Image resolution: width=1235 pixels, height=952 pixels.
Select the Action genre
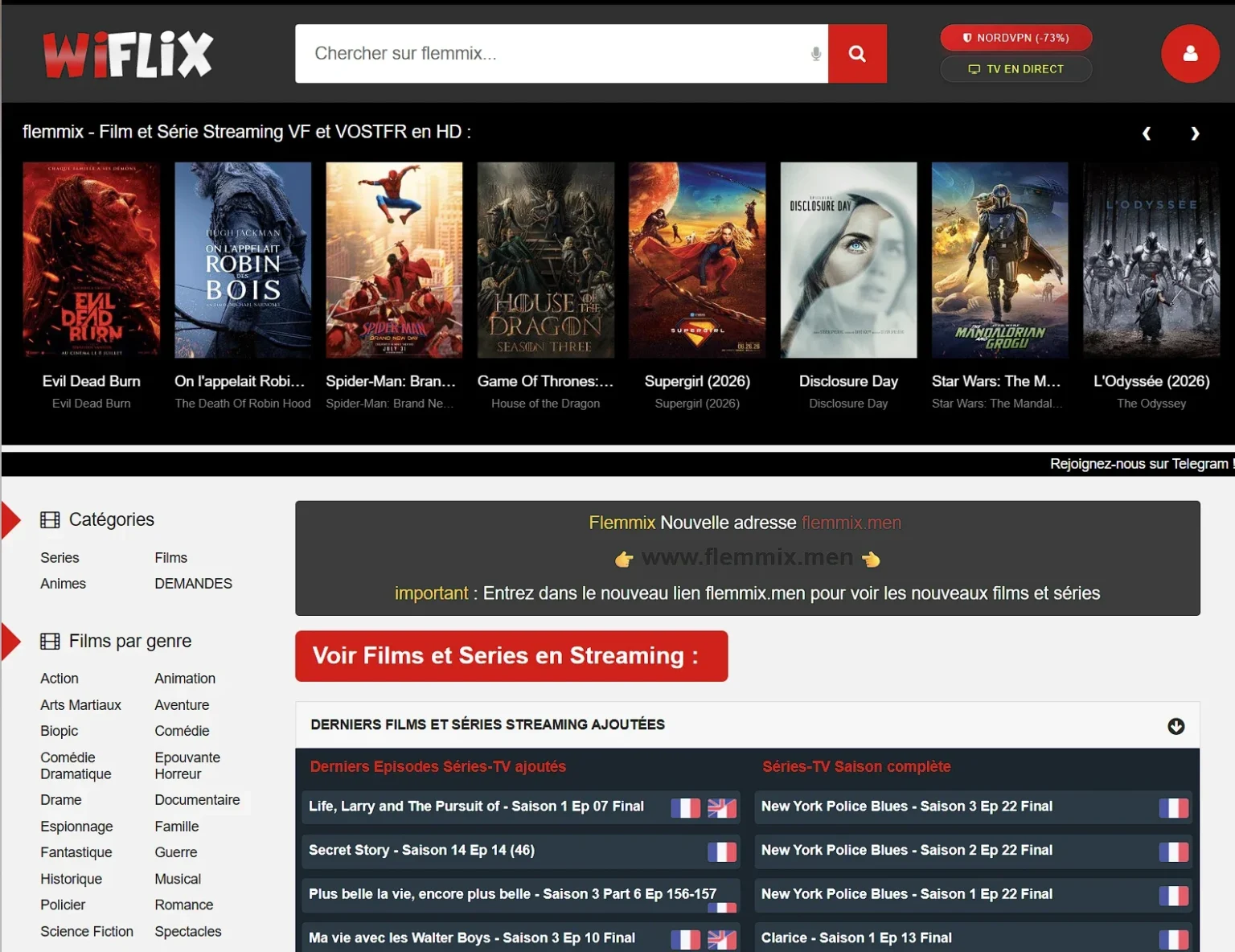point(59,679)
